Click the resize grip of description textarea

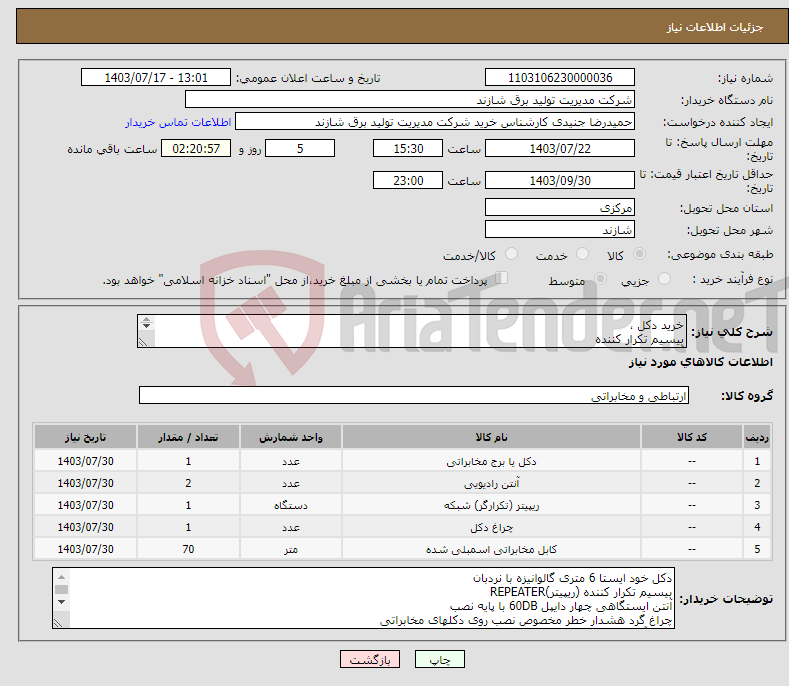[143, 342]
